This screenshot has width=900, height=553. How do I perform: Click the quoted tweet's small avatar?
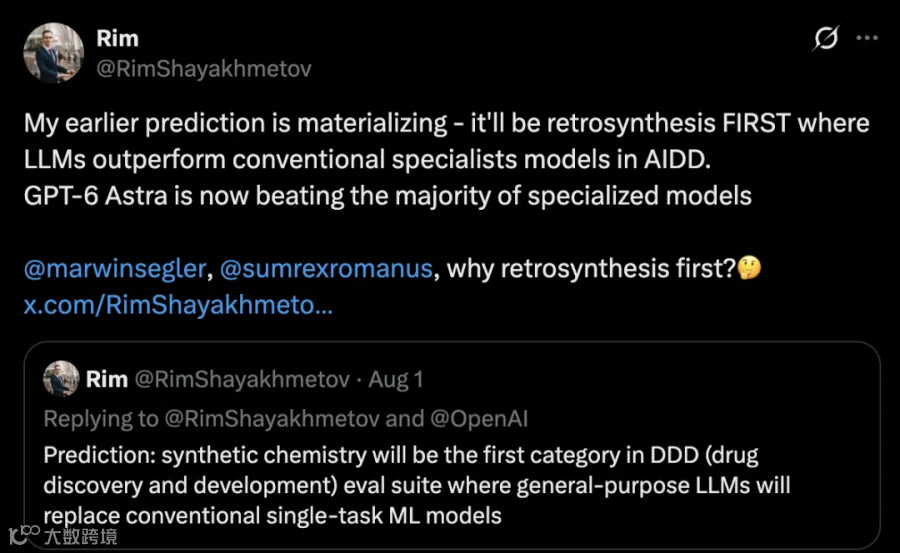[x=61, y=379]
